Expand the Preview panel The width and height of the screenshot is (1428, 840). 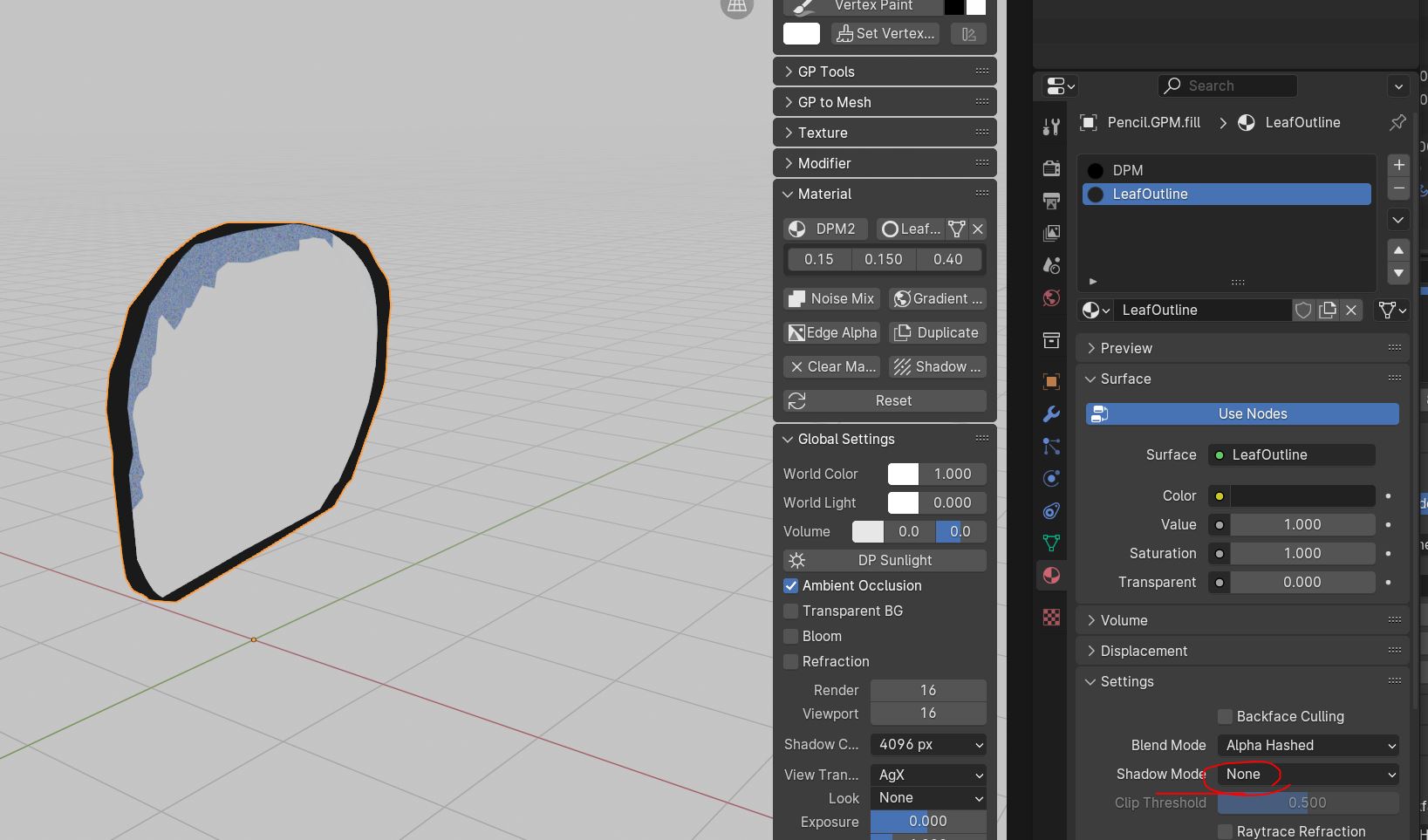pos(1242,348)
